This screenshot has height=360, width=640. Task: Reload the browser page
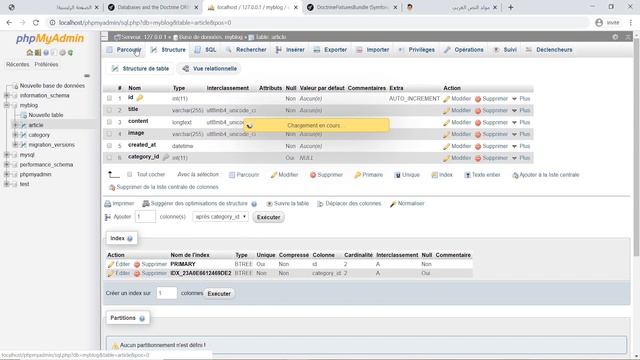[36, 23]
